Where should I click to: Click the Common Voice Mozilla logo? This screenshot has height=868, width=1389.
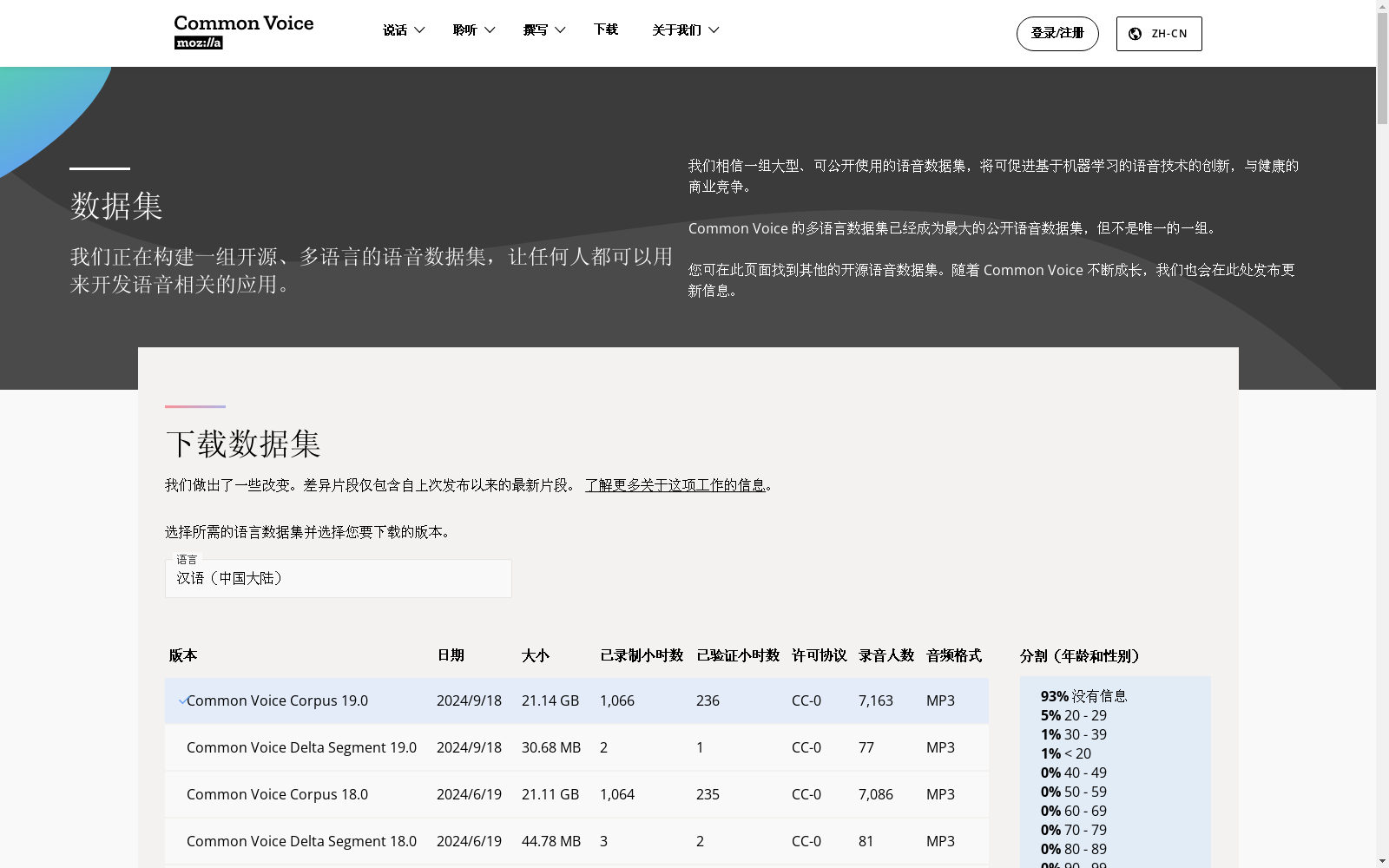click(x=243, y=32)
